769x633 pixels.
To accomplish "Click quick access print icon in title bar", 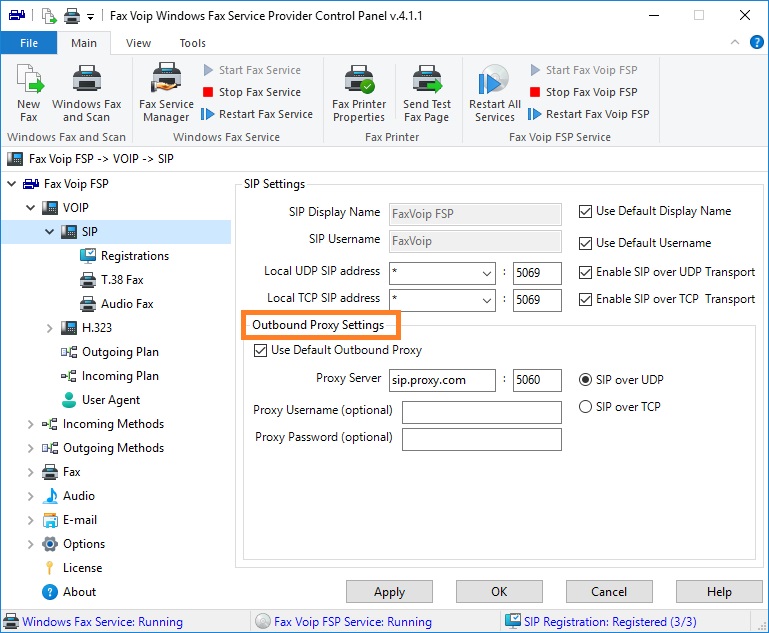I will pyautogui.click(x=72, y=16).
